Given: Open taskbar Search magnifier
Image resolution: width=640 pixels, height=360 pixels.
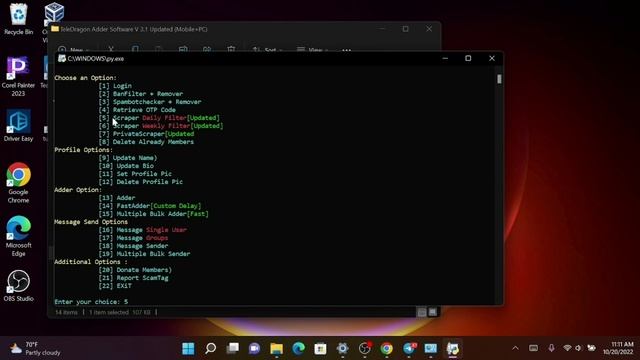Looking at the screenshot, I should pos(210,348).
